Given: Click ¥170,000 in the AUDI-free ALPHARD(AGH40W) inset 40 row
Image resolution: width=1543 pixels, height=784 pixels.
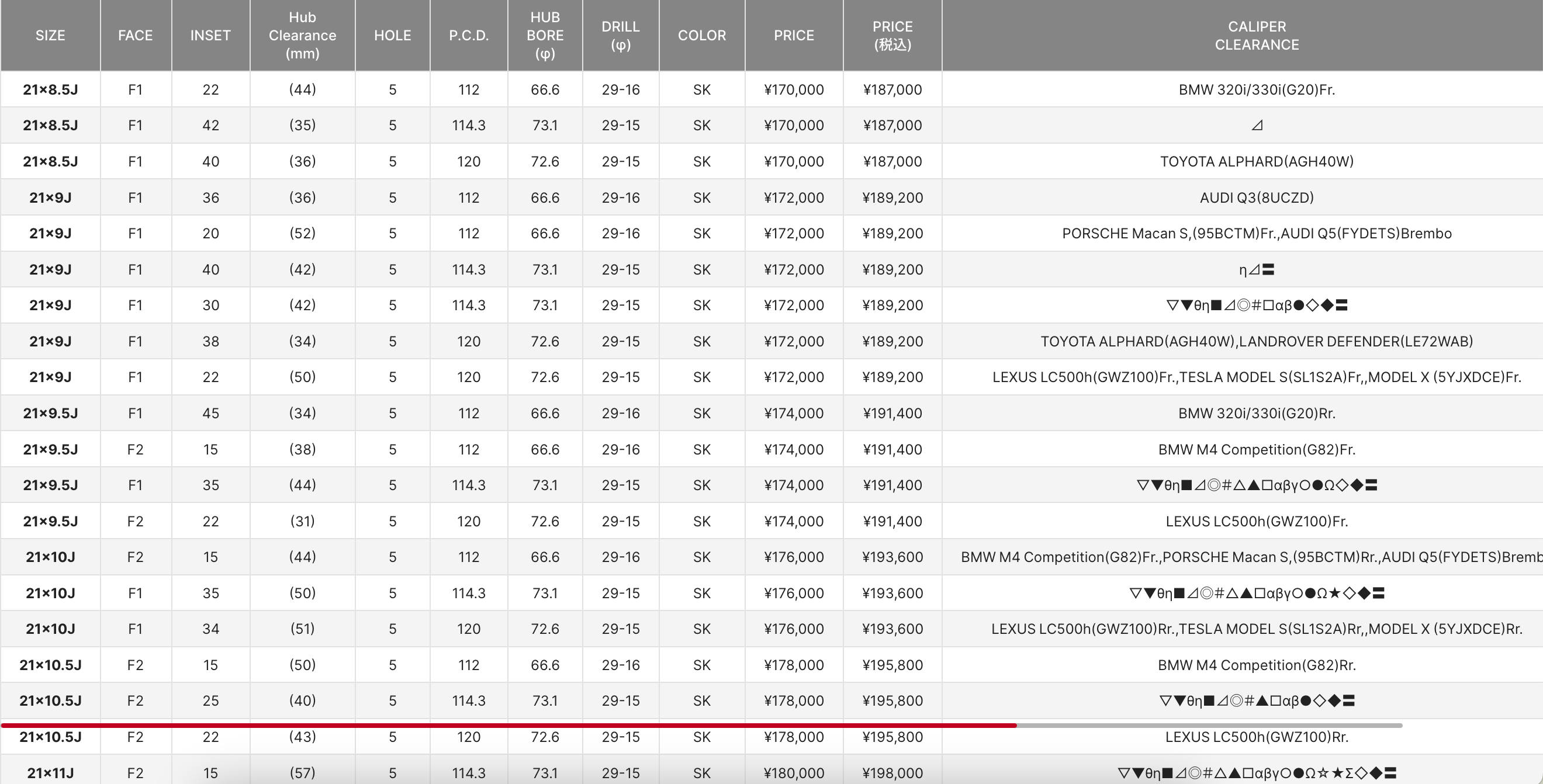Looking at the screenshot, I should (794, 162).
